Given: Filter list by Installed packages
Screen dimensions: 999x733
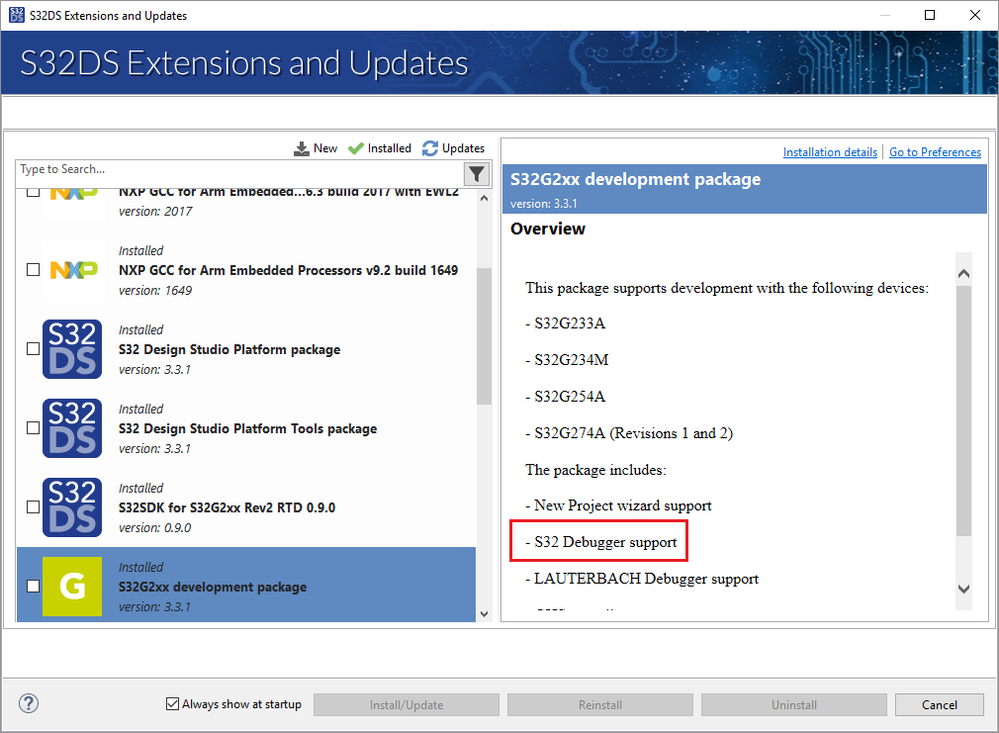Looking at the screenshot, I should pyautogui.click(x=380, y=149).
